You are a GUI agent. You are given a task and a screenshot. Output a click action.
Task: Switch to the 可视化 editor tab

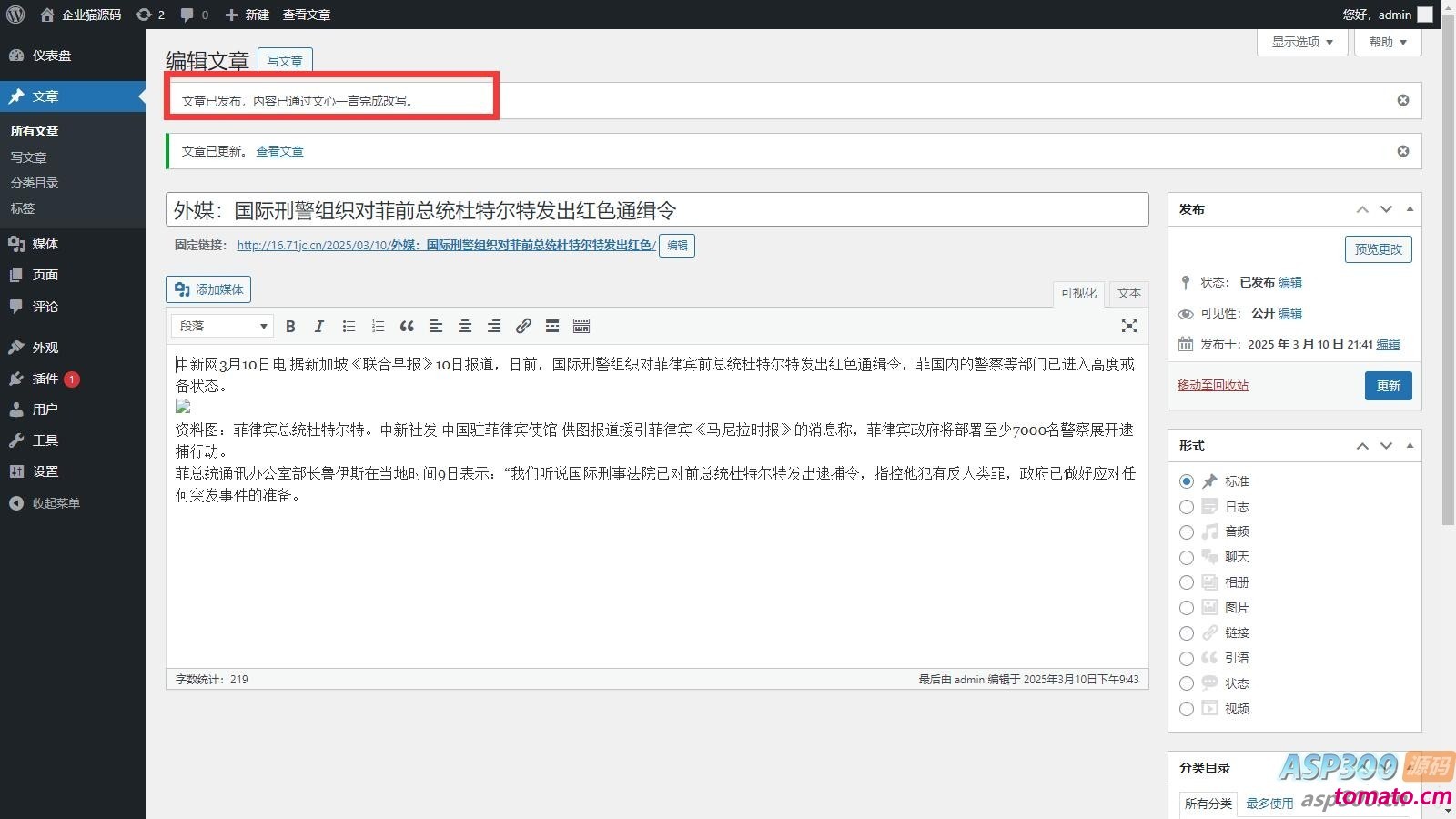1078,293
